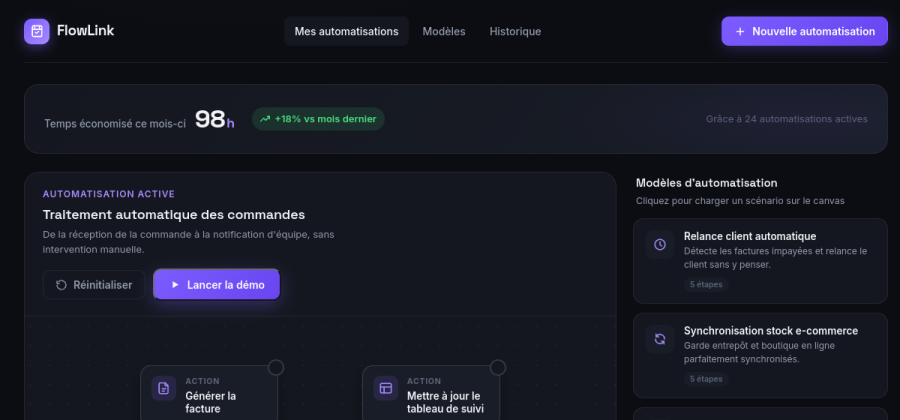Switch to the Modèles tab
The image size is (900, 420).
pos(444,31)
